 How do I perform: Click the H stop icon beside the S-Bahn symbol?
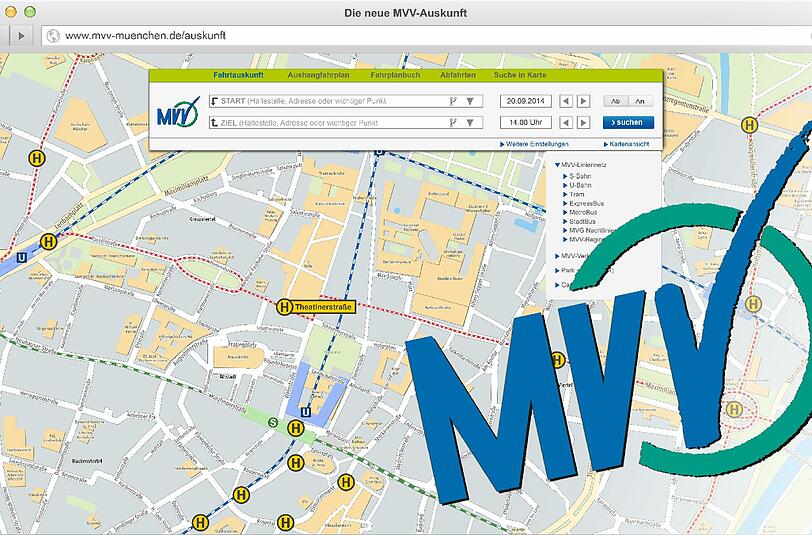(x=296, y=428)
